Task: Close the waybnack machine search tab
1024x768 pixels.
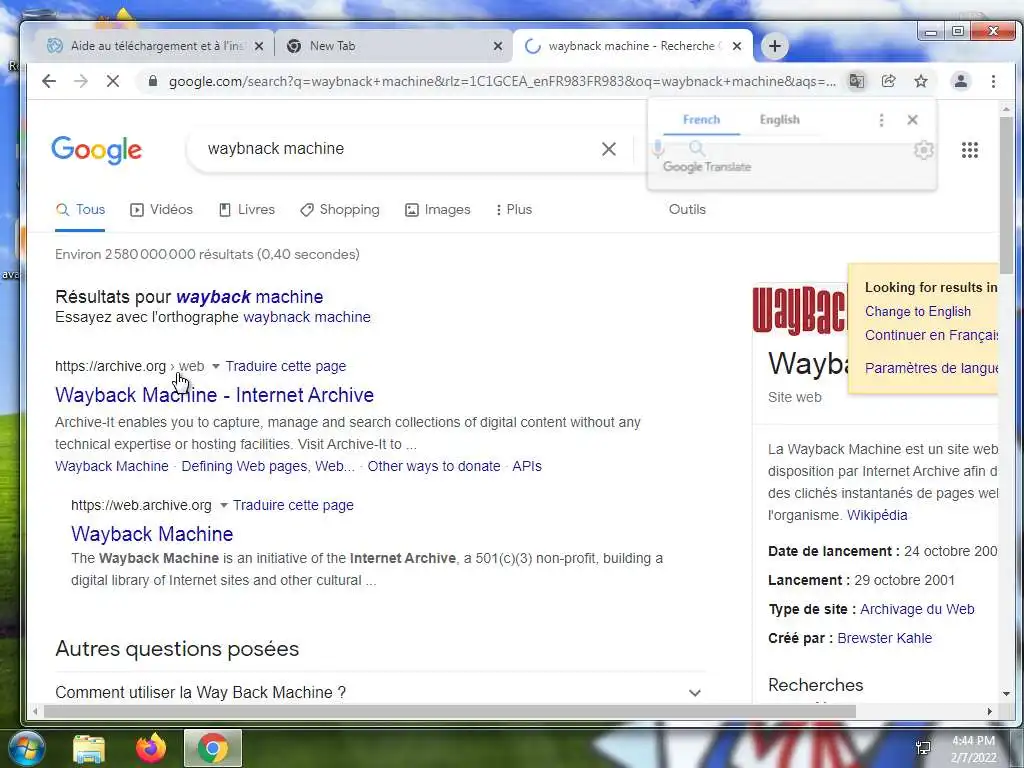Action: coord(737,46)
